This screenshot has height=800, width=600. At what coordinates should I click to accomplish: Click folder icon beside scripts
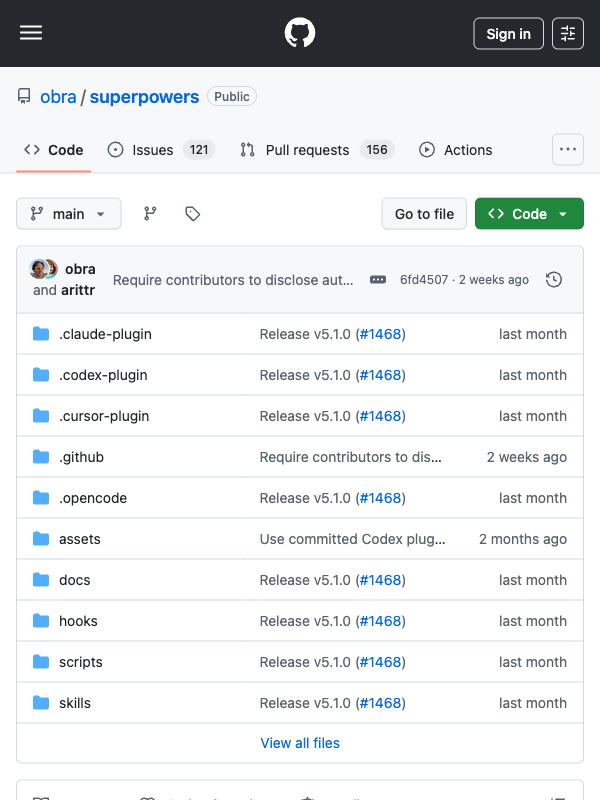click(x=41, y=662)
